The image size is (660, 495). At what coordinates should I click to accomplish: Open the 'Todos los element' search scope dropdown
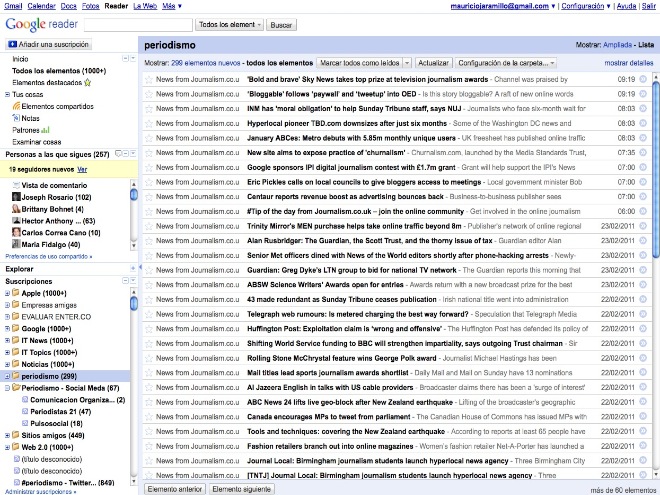pos(229,25)
